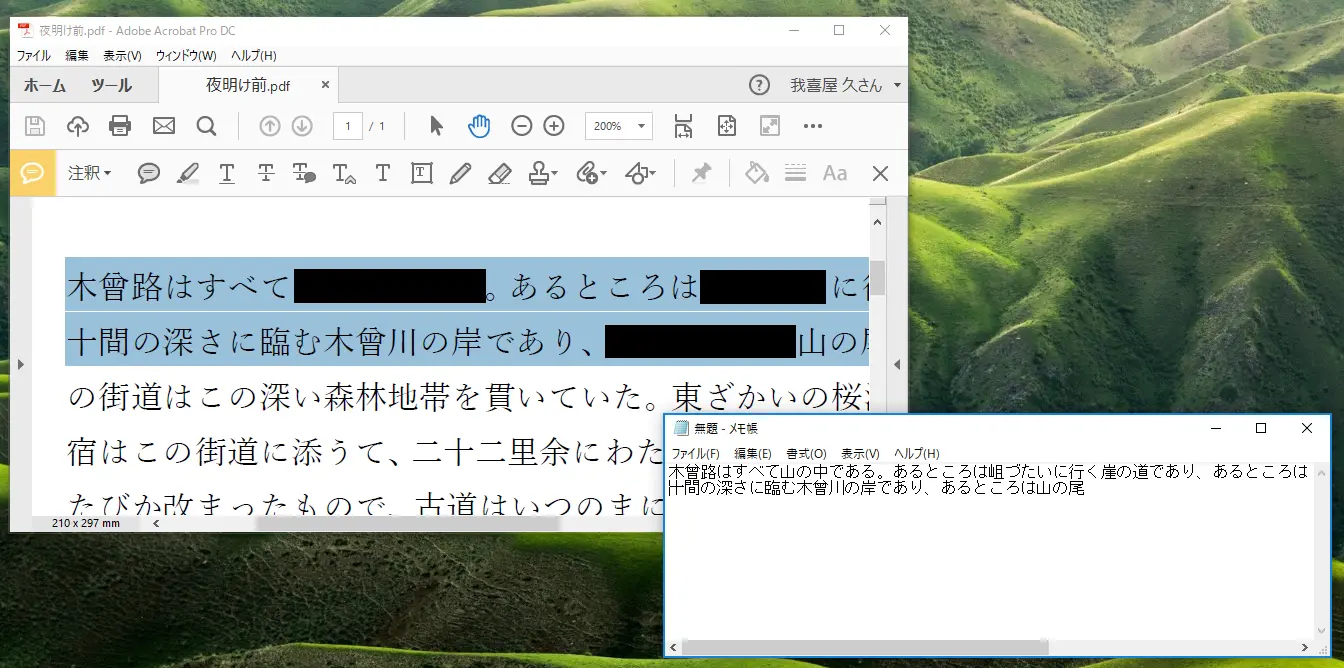Select the hand pan tool

click(480, 126)
